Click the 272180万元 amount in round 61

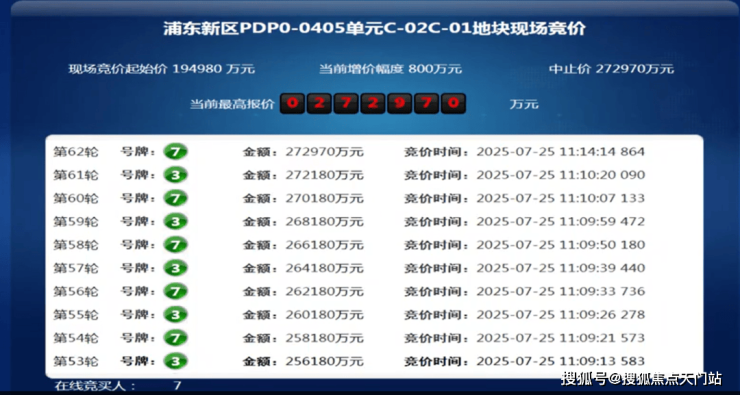pos(324,175)
